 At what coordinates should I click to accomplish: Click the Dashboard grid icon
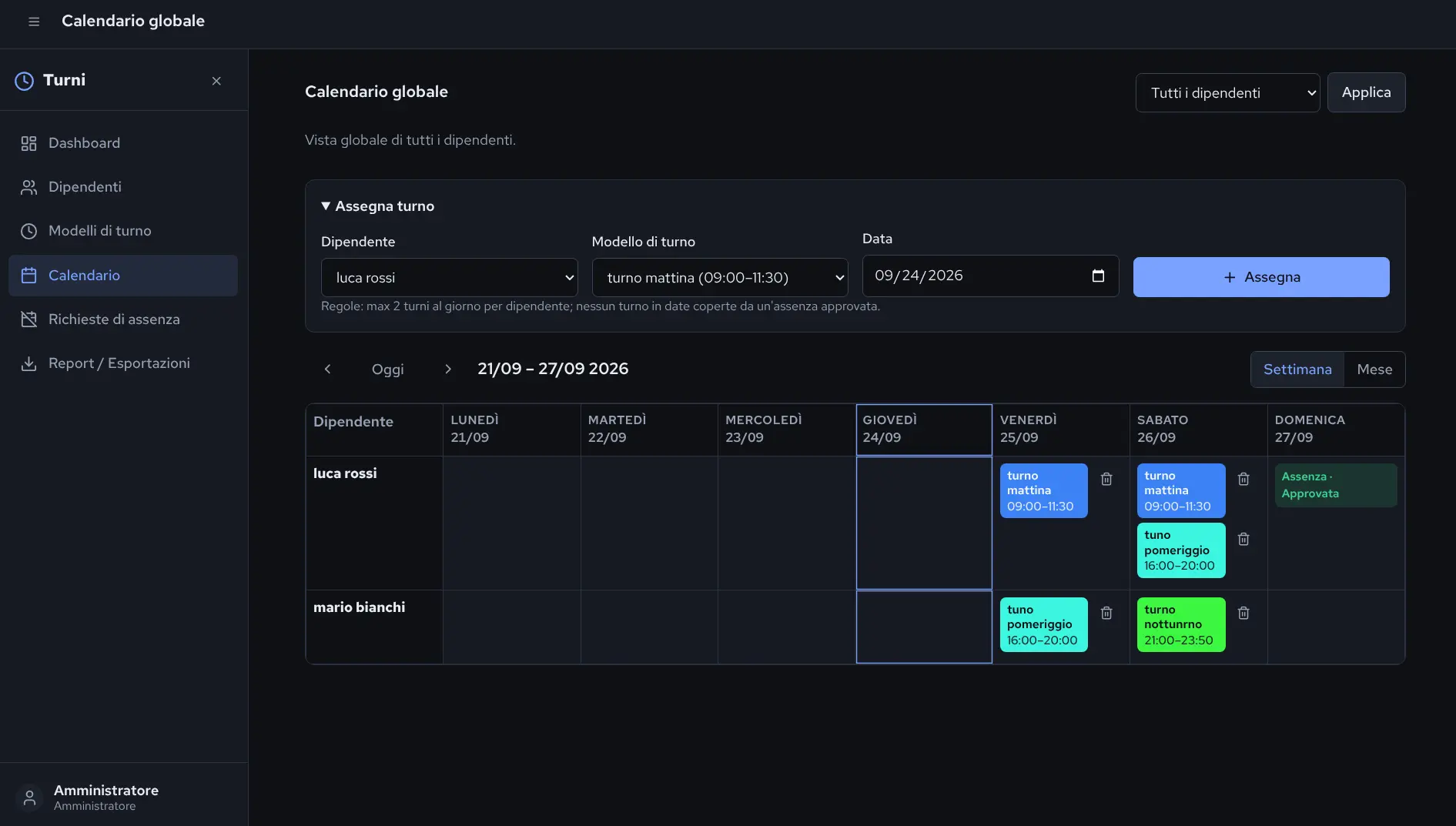(28, 143)
